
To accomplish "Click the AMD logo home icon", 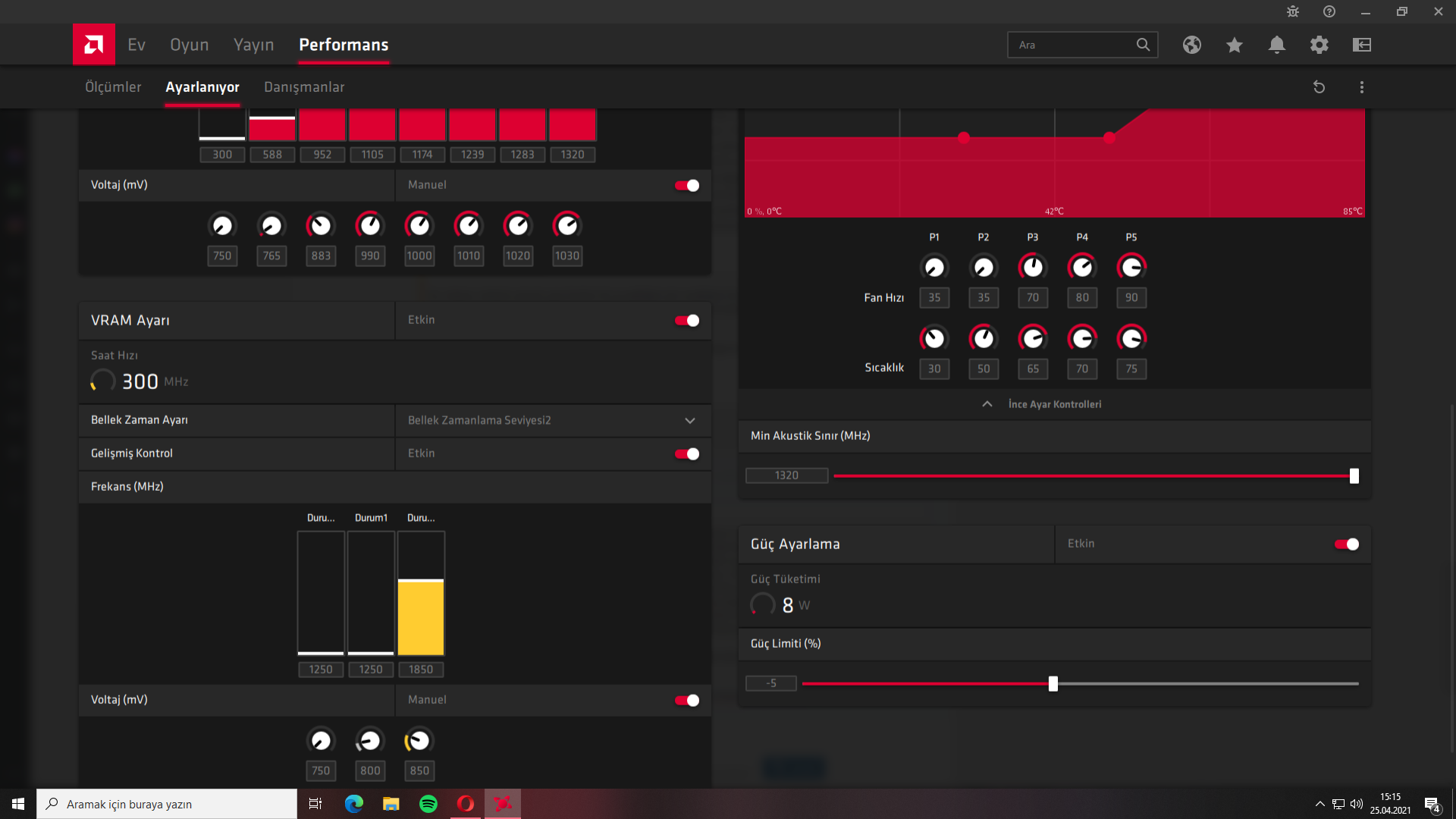I will [x=94, y=45].
